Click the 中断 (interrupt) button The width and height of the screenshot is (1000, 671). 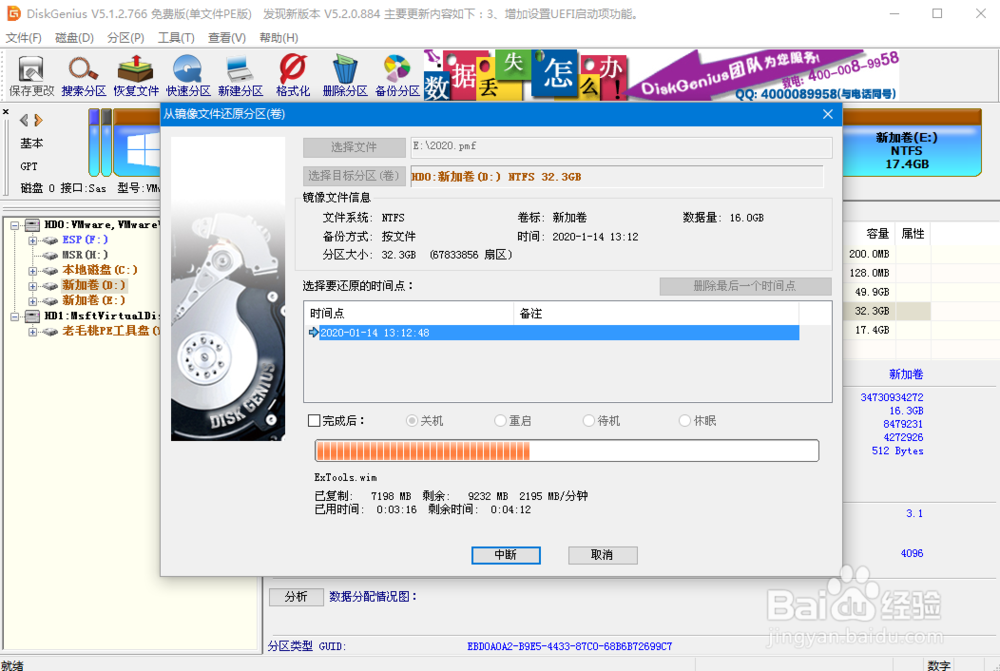[506, 555]
